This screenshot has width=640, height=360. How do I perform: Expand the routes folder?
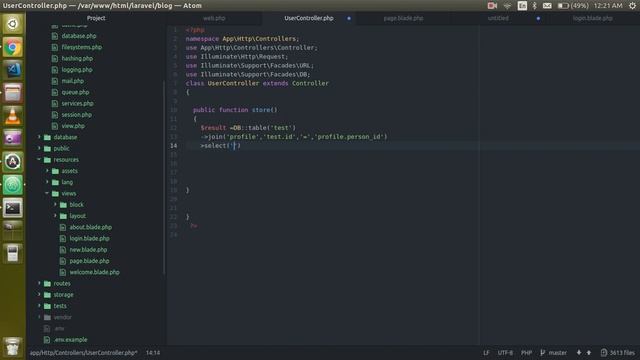click(x=62, y=284)
